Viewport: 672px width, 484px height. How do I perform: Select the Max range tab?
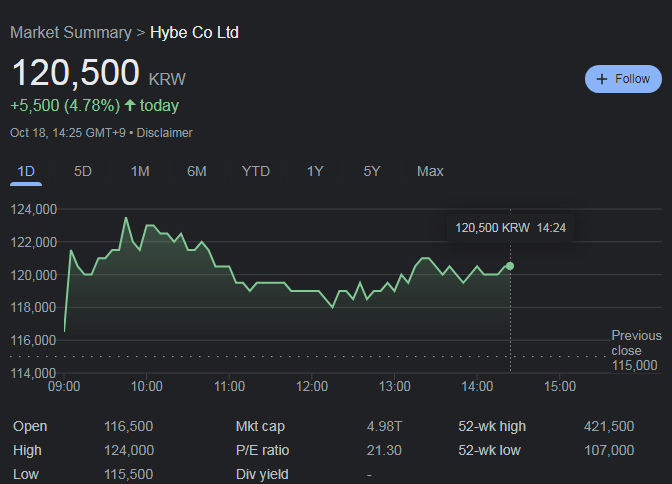point(430,171)
